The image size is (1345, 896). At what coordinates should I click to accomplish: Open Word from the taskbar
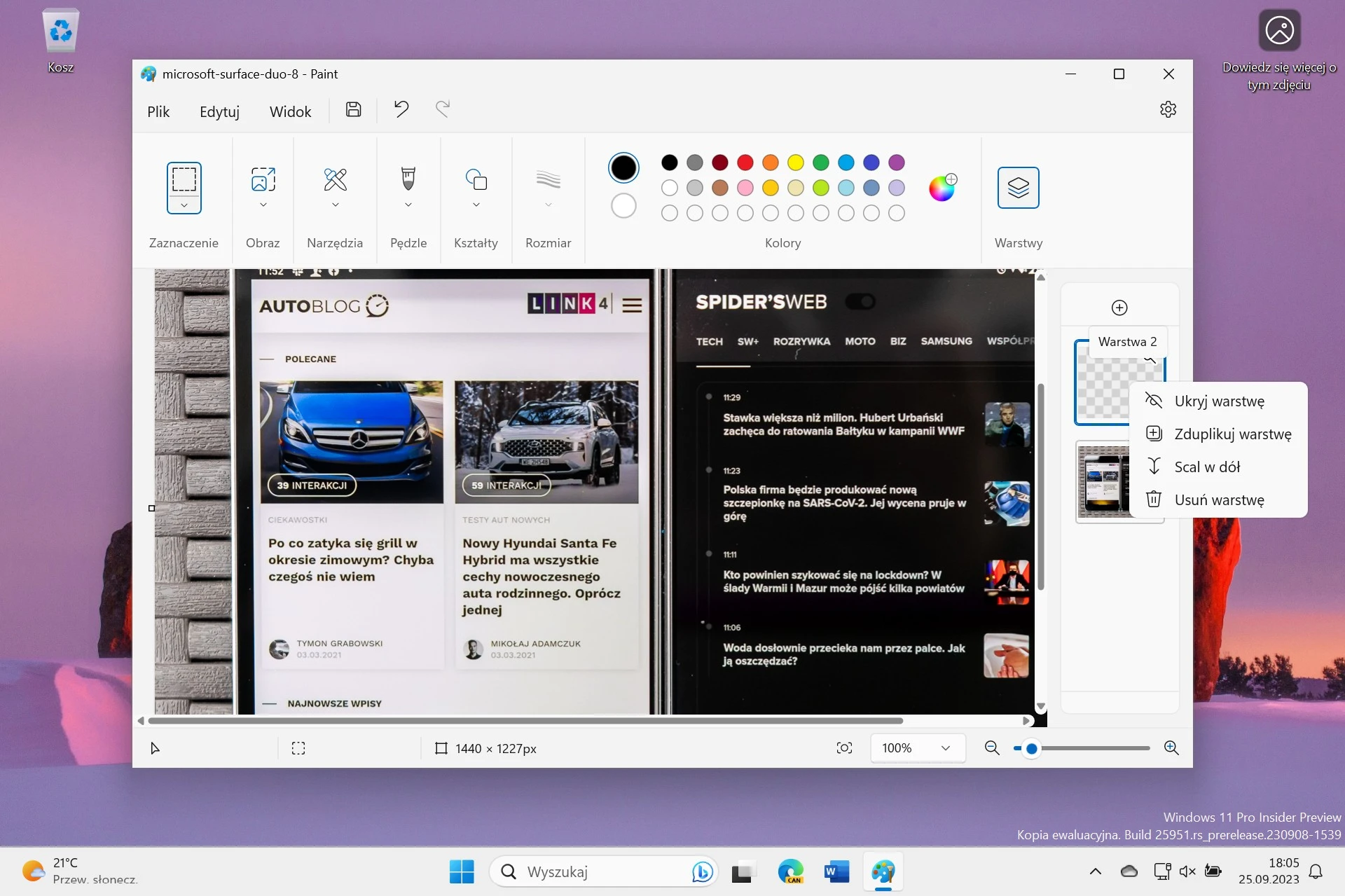836,871
